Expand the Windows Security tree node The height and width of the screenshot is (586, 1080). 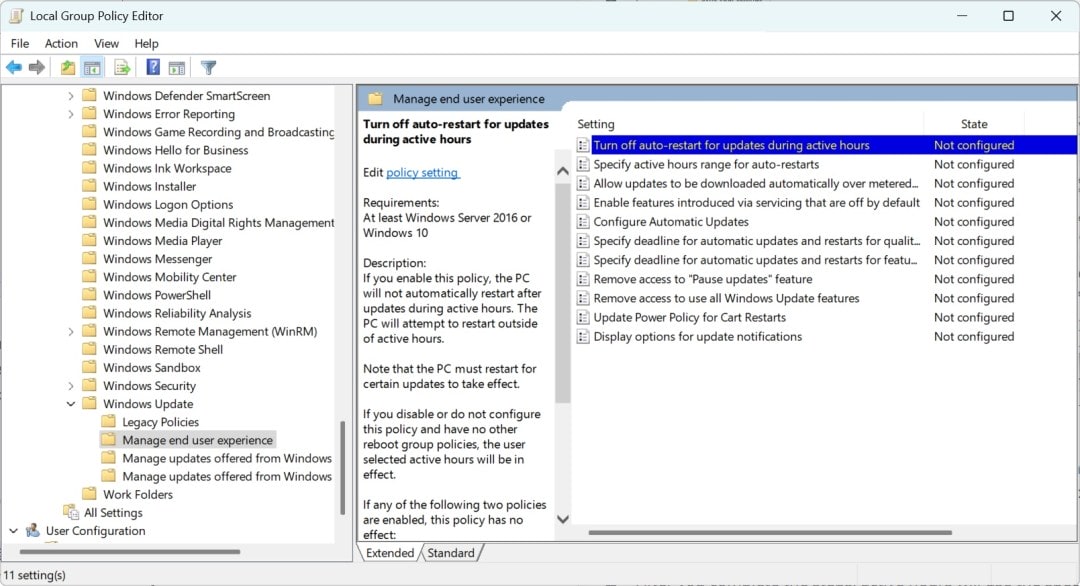click(x=70, y=385)
